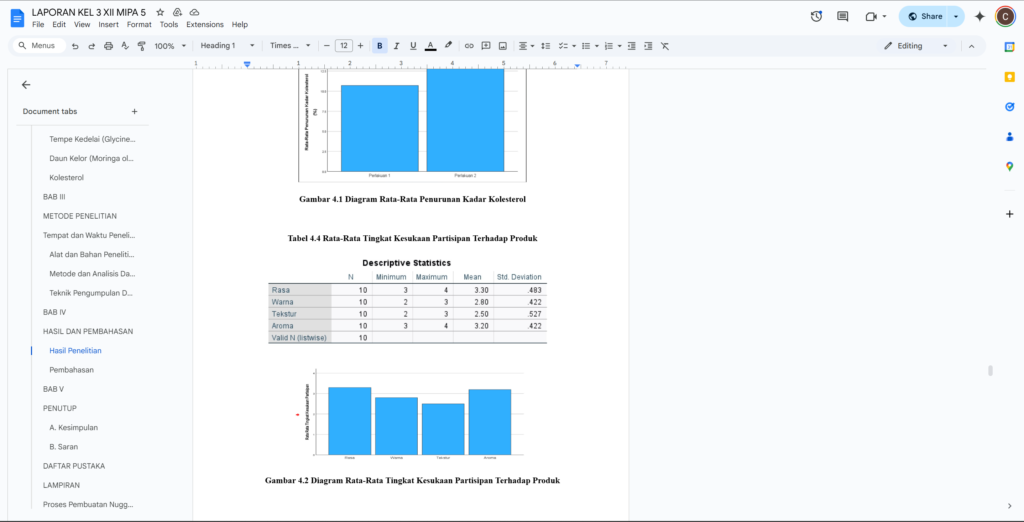Collapse the toolbar with the chevron
The image size is (1024, 522).
tap(971, 46)
